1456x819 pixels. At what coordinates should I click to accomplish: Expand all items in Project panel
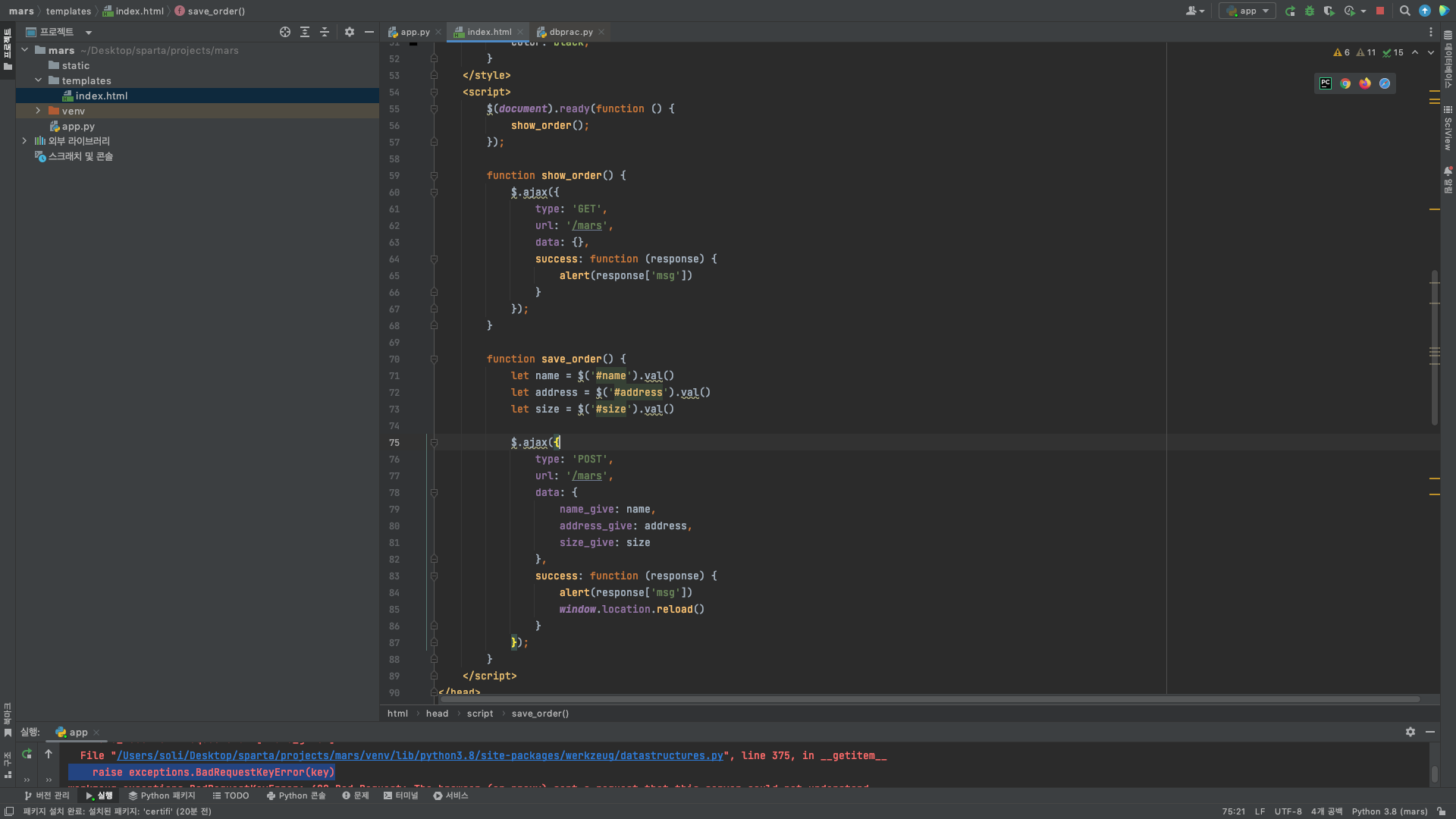click(x=305, y=32)
